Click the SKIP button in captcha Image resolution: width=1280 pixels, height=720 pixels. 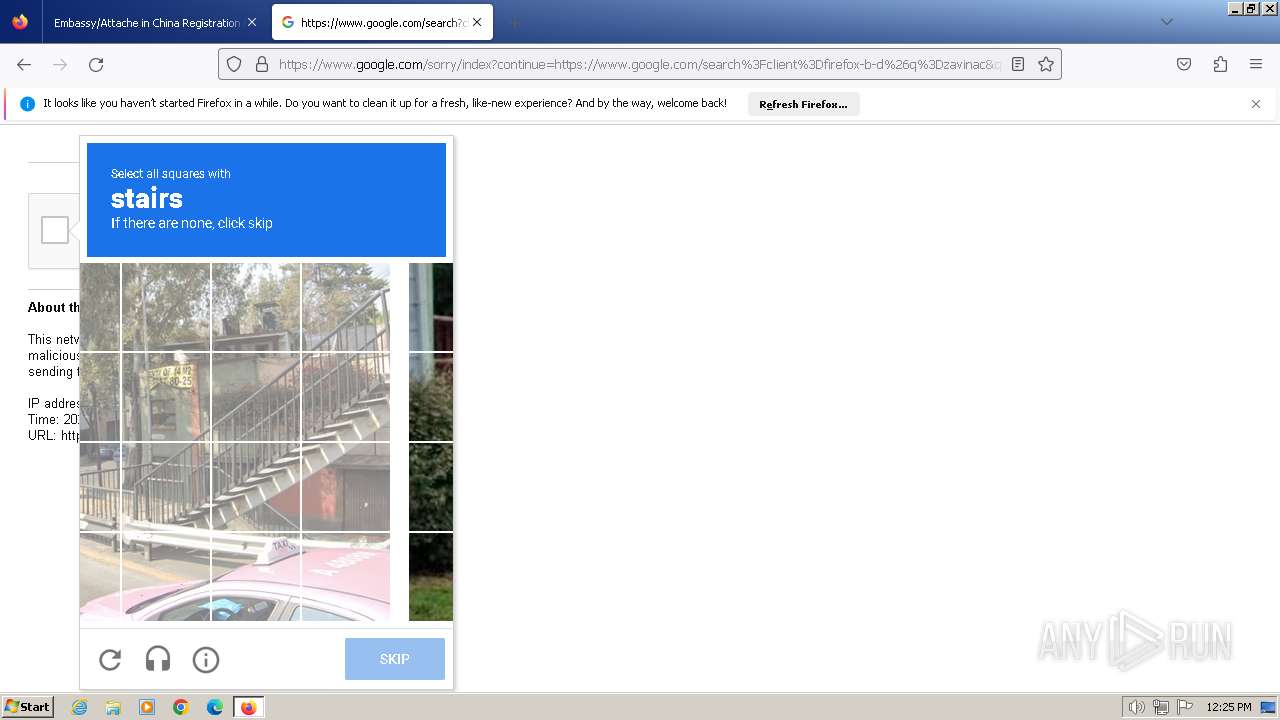pyautogui.click(x=395, y=659)
